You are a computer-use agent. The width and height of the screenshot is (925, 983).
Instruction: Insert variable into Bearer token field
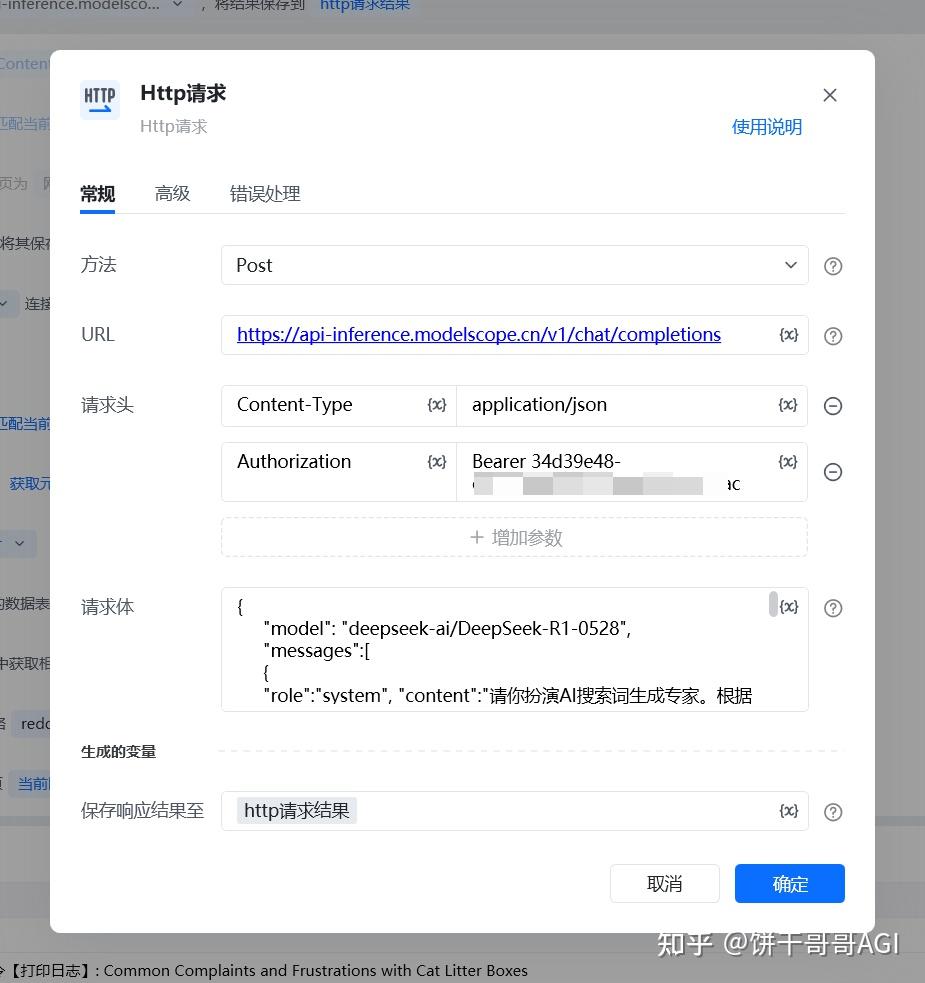(x=788, y=462)
